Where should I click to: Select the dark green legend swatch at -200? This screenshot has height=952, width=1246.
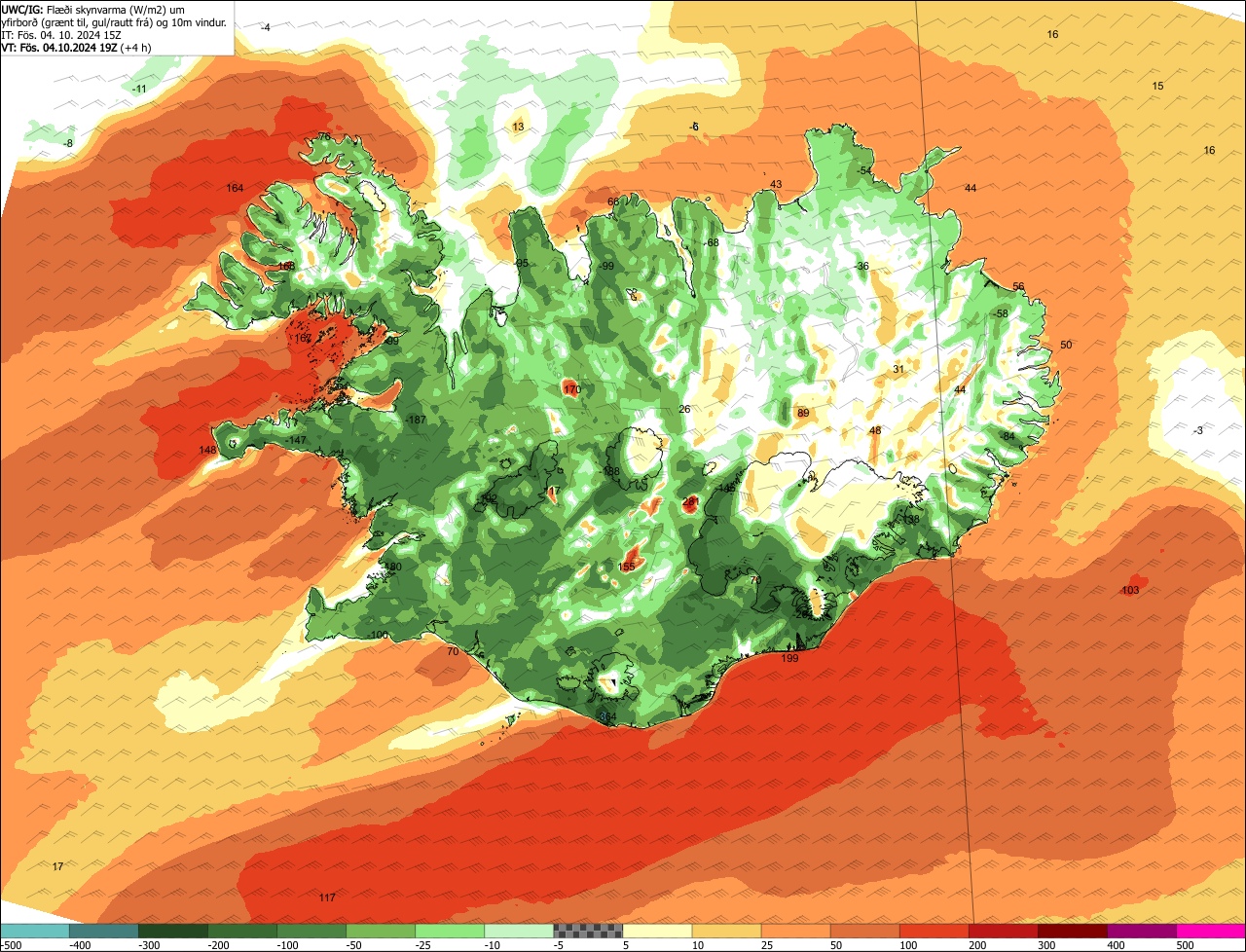pyautogui.click(x=242, y=931)
